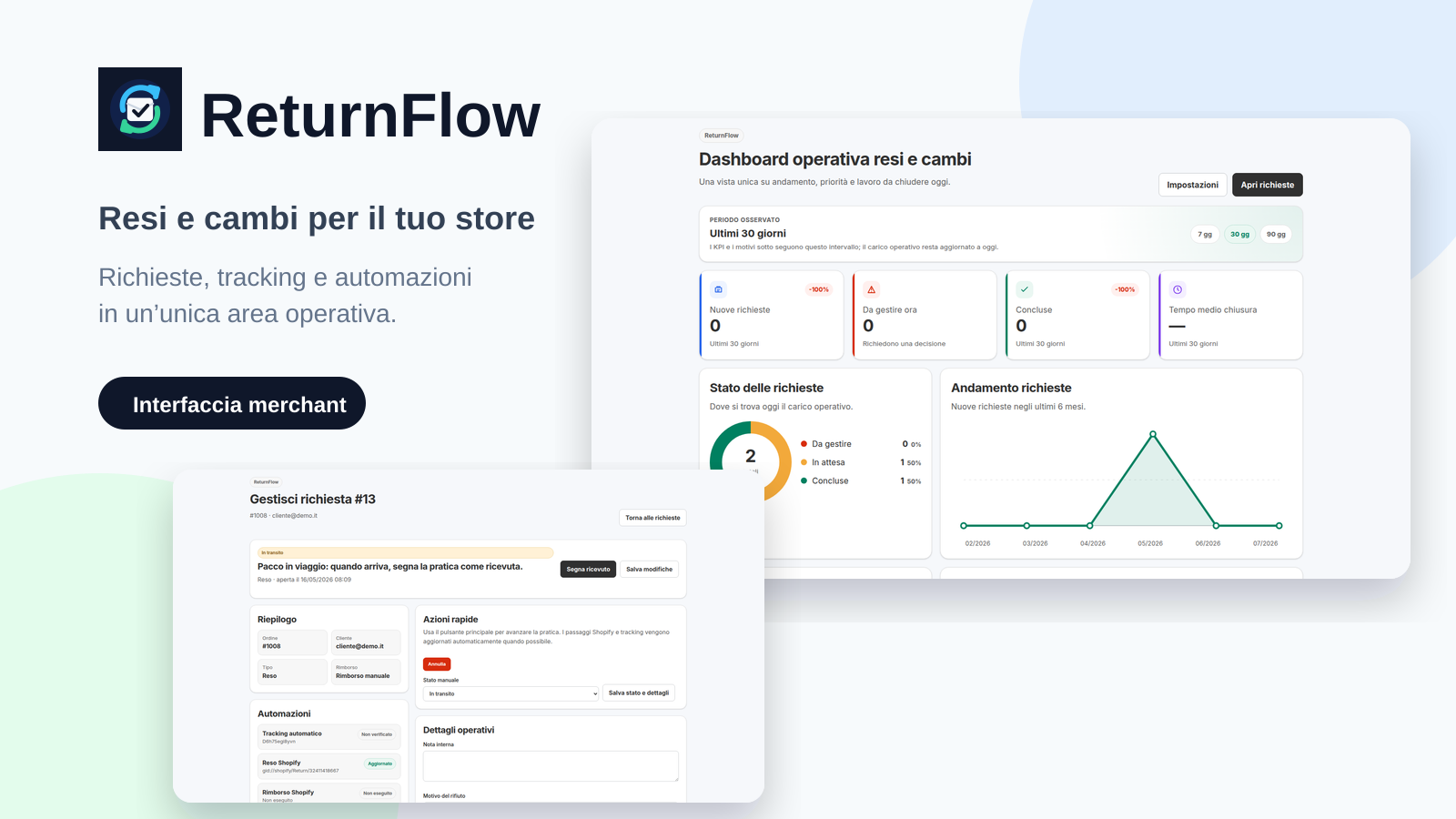
Task: Click the orange In attesa legend dot
Action: point(804,462)
